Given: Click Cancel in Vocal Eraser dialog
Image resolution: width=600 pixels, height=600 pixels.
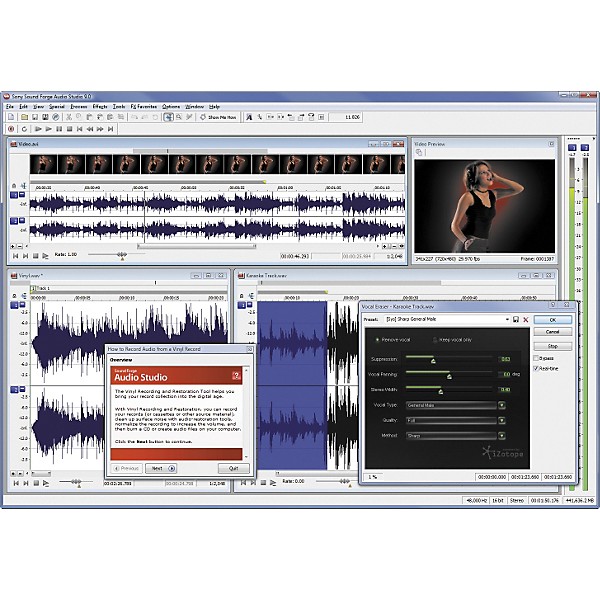Looking at the screenshot, I should click(x=553, y=332).
